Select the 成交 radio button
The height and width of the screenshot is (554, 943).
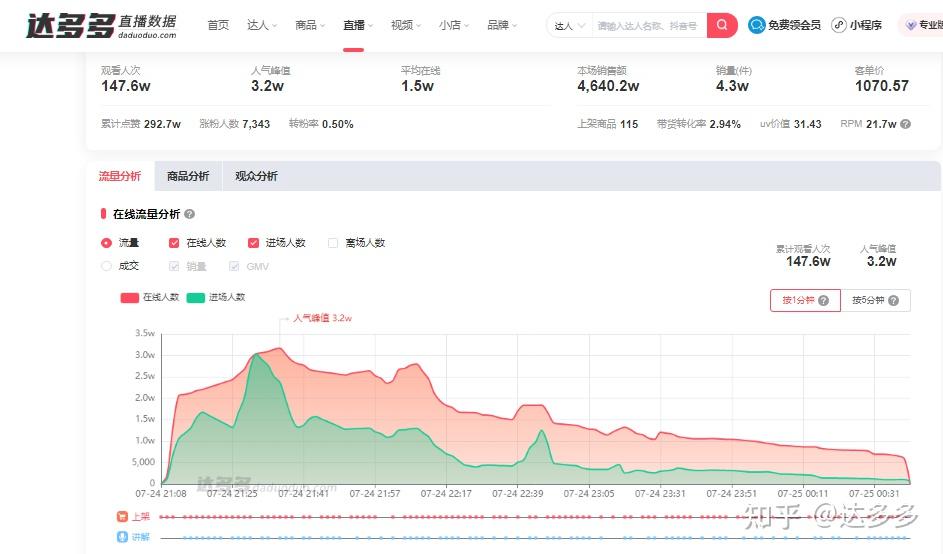[106, 266]
